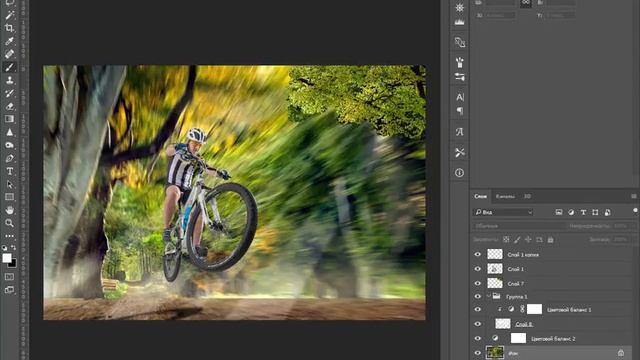This screenshot has width=640, height=360.
Task: Filter layers by pixel layers icon
Action: [559, 212]
